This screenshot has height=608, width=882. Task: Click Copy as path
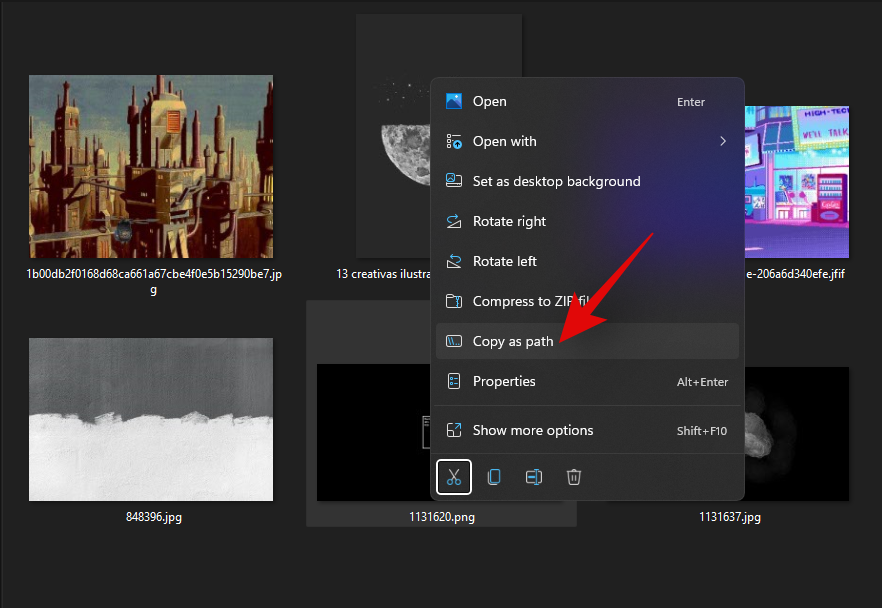point(512,341)
